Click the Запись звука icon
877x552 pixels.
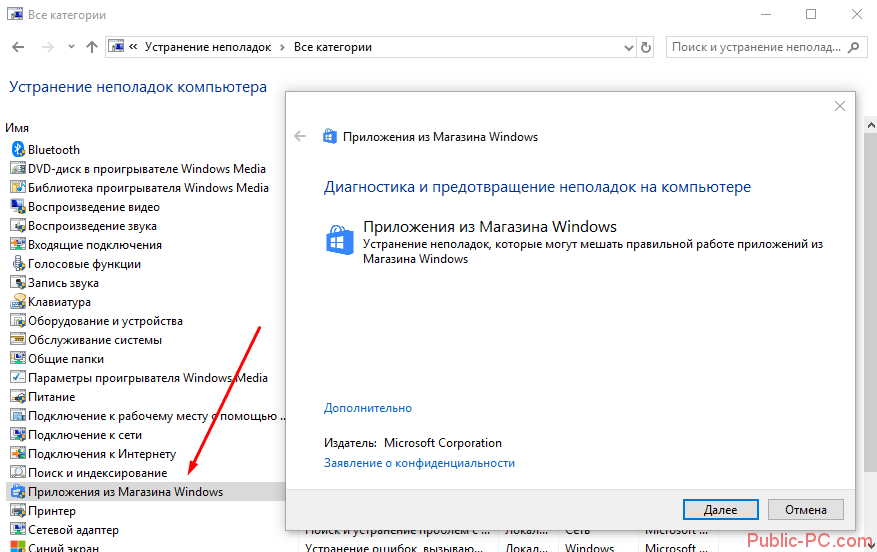[18, 282]
